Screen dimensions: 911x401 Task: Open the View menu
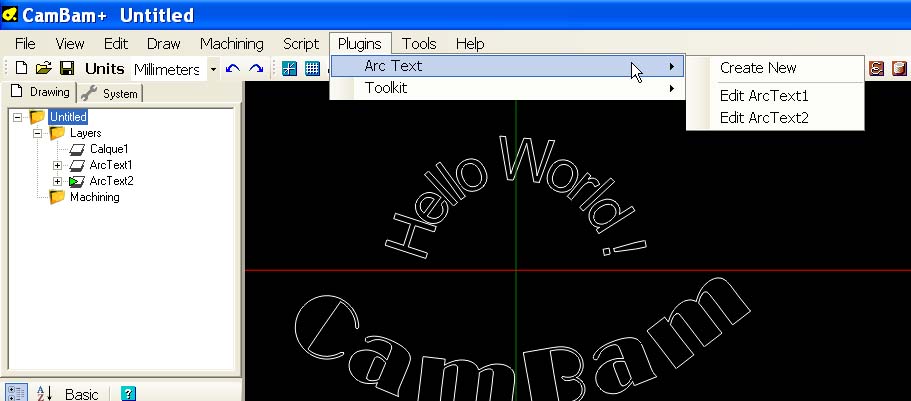(x=70, y=44)
